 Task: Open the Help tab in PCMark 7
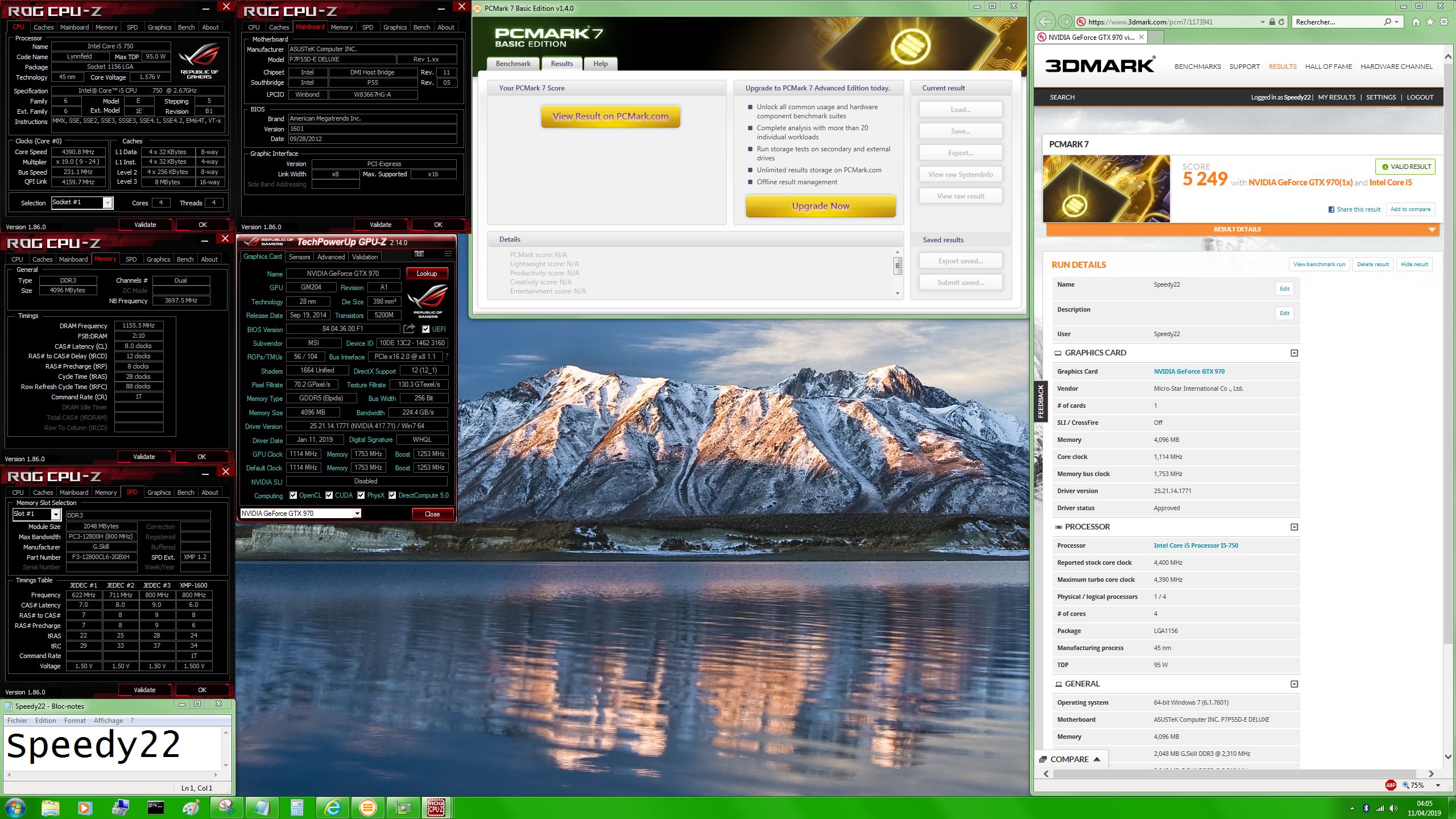pos(601,64)
